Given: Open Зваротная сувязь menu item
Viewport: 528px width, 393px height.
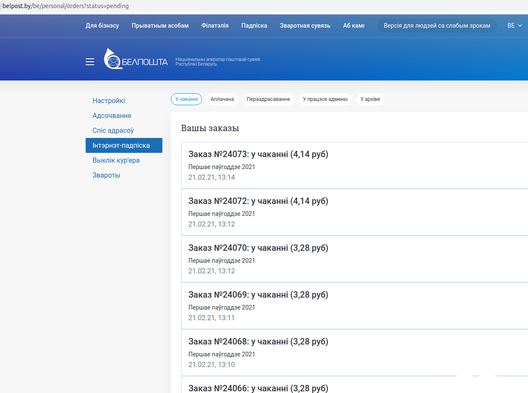Looking at the screenshot, I should [x=305, y=26].
